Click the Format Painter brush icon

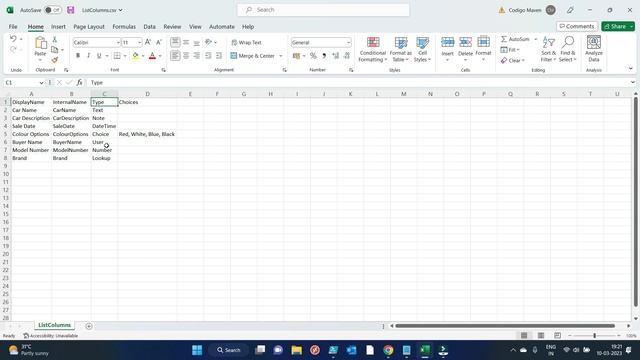click(55, 60)
